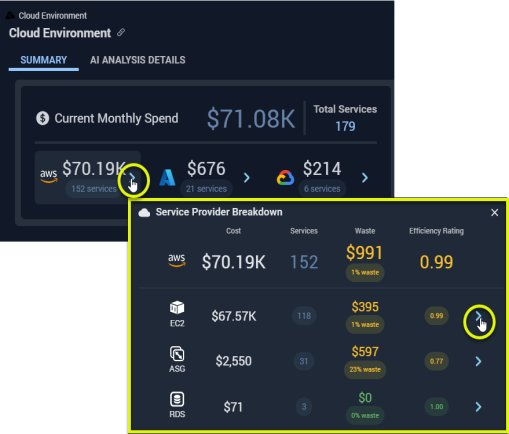
Task: Click the cloud icon beside Service Provider Breakdown
Action: point(144,212)
